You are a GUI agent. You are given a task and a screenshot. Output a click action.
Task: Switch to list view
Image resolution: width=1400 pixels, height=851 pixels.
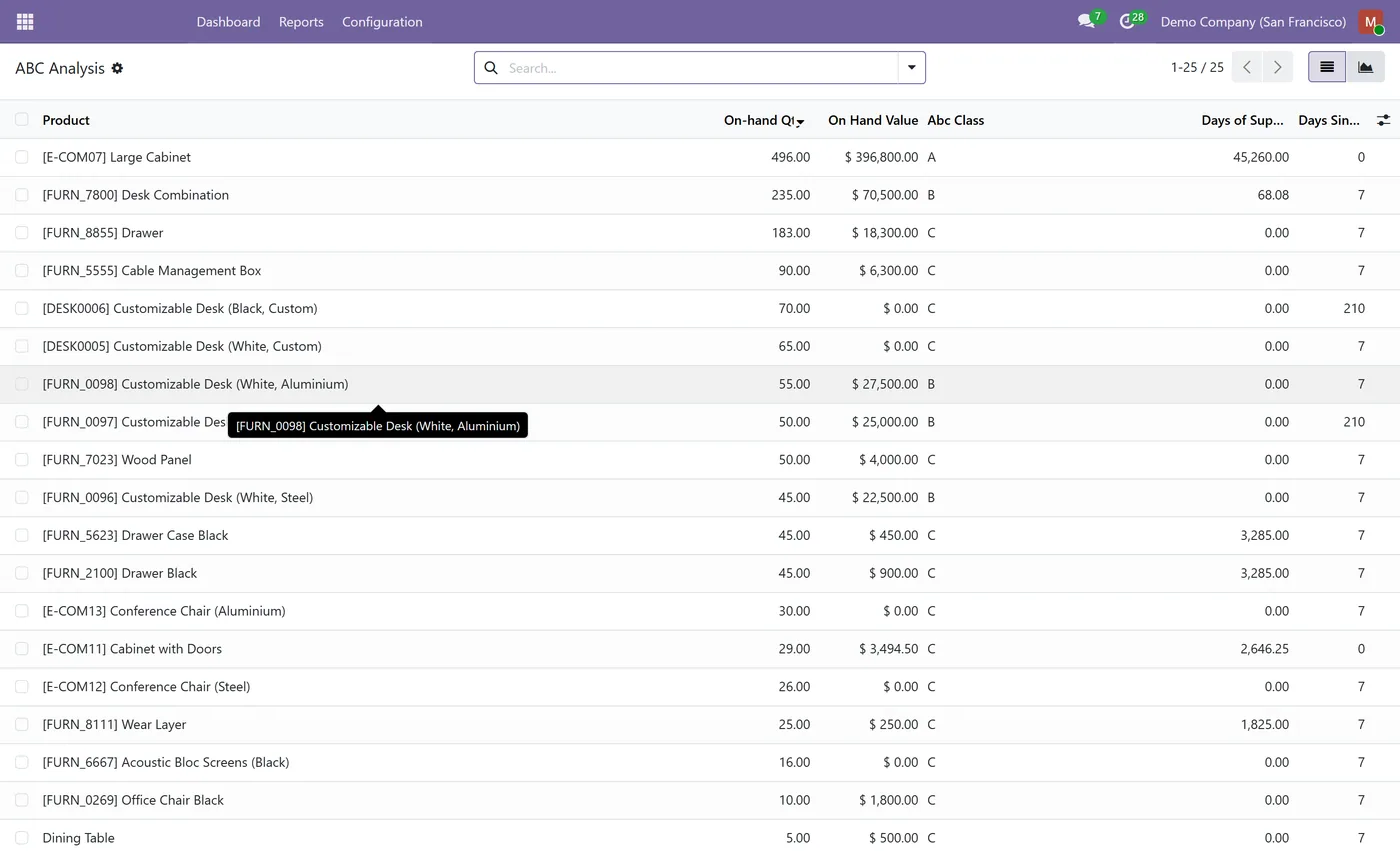[x=1327, y=67]
